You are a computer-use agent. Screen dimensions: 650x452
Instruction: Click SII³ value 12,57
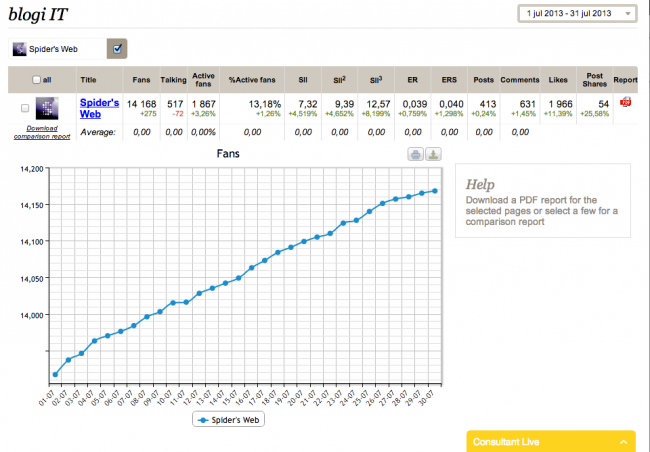click(378, 104)
